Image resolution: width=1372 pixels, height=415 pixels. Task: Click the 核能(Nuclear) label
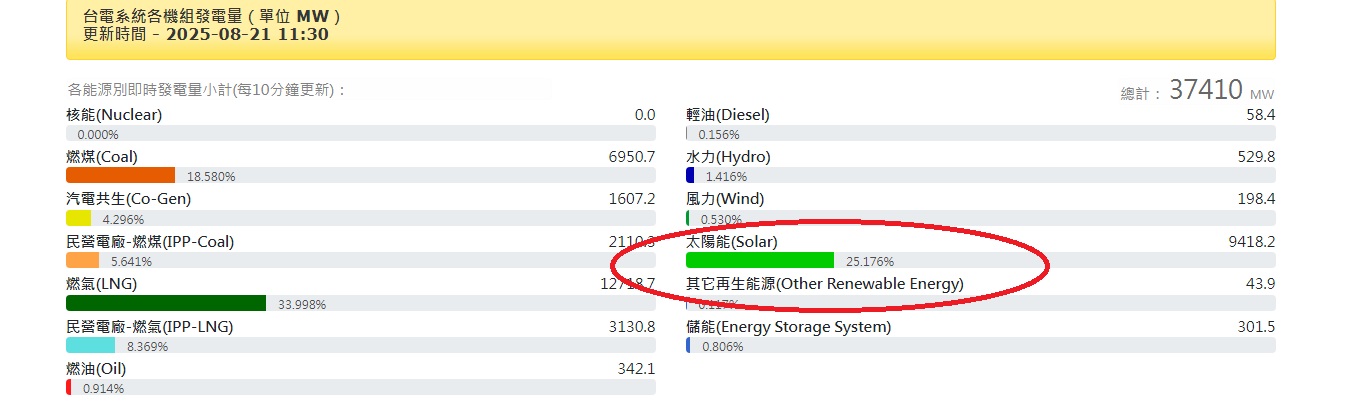tap(114, 115)
